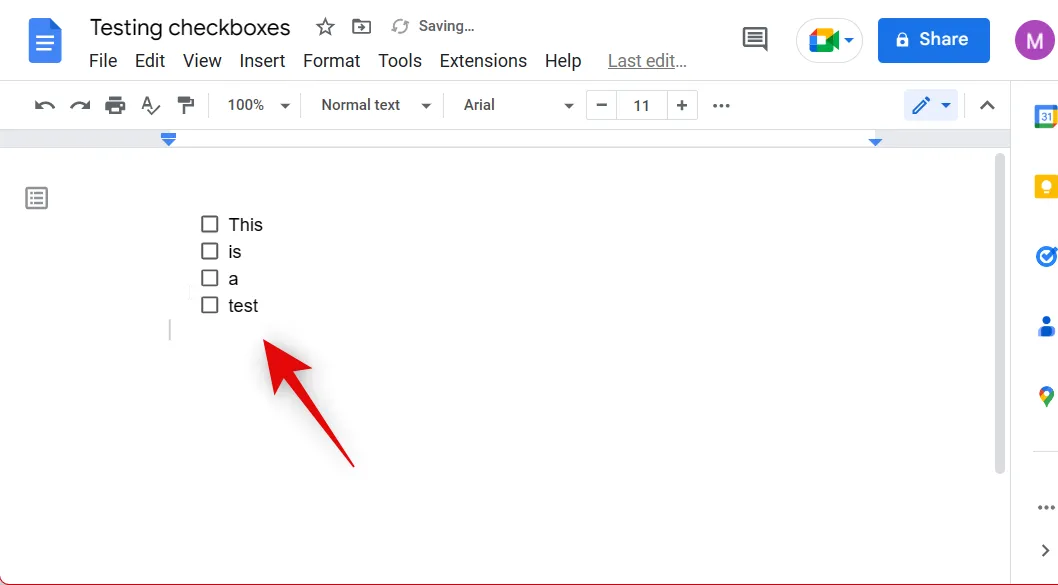The width and height of the screenshot is (1058, 585).
Task: Click the side panel three-dot options
Action: click(x=1046, y=507)
